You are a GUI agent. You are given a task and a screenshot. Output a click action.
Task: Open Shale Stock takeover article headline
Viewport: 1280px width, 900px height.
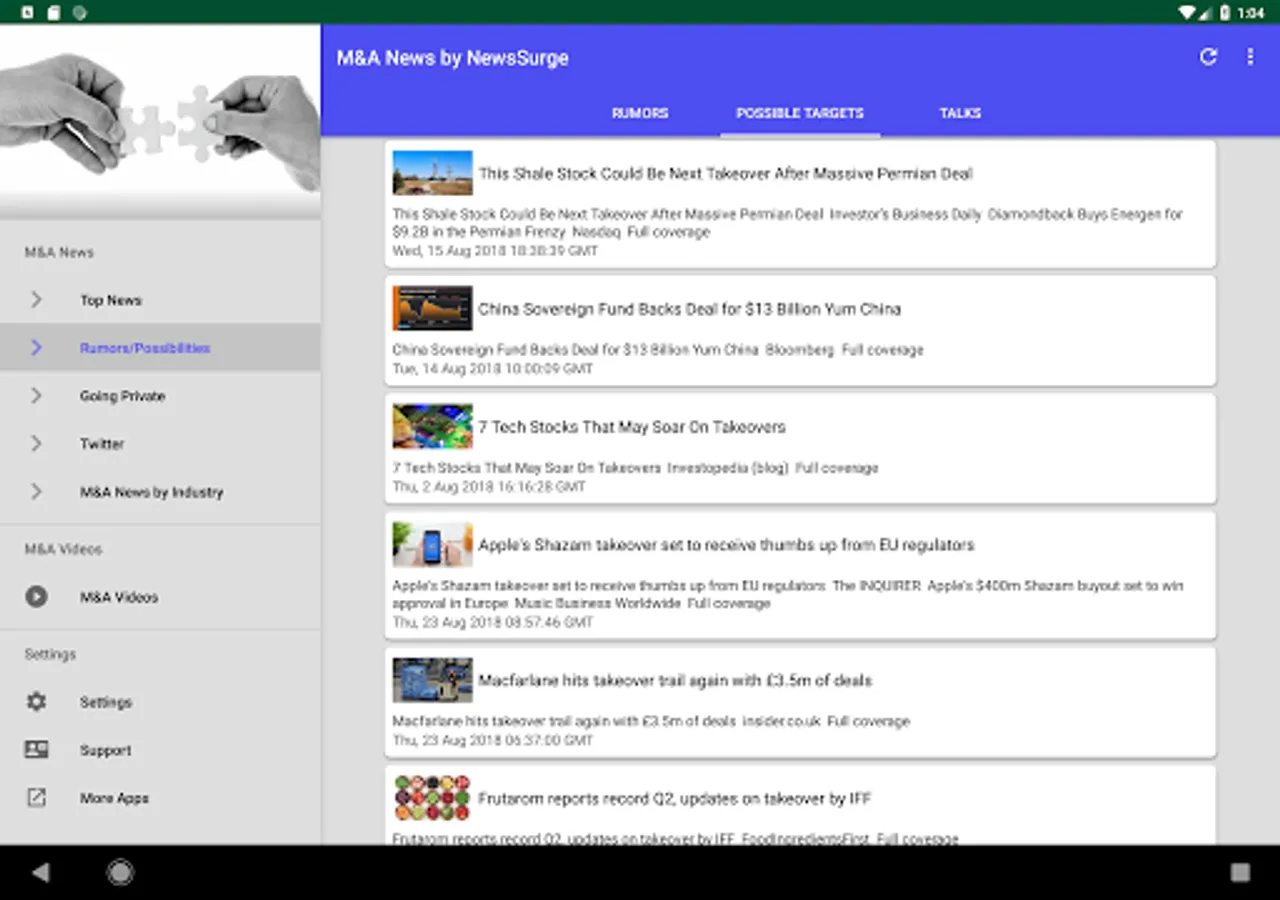pyautogui.click(x=725, y=173)
